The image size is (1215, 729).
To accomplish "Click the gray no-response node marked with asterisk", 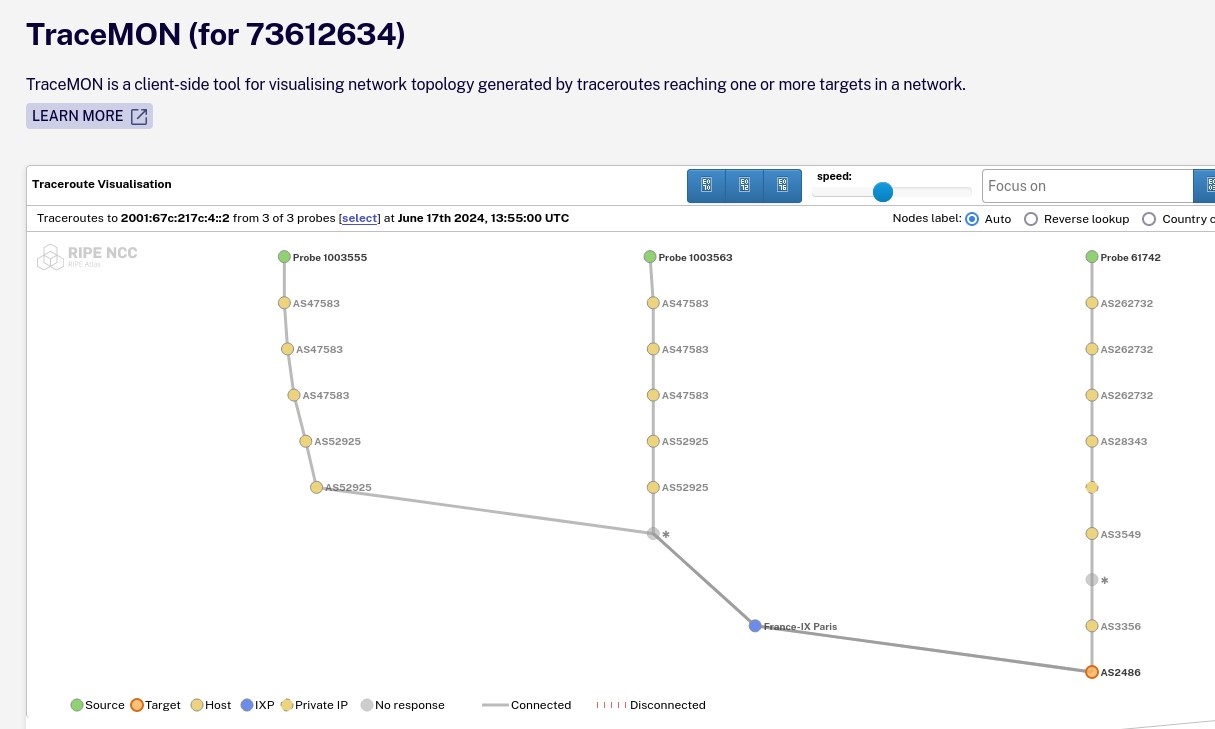I will pyautogui.click(x=653, y=534).
